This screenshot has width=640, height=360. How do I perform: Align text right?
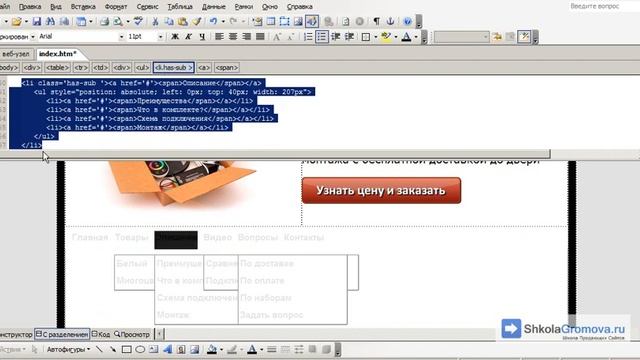pos(246,37)
